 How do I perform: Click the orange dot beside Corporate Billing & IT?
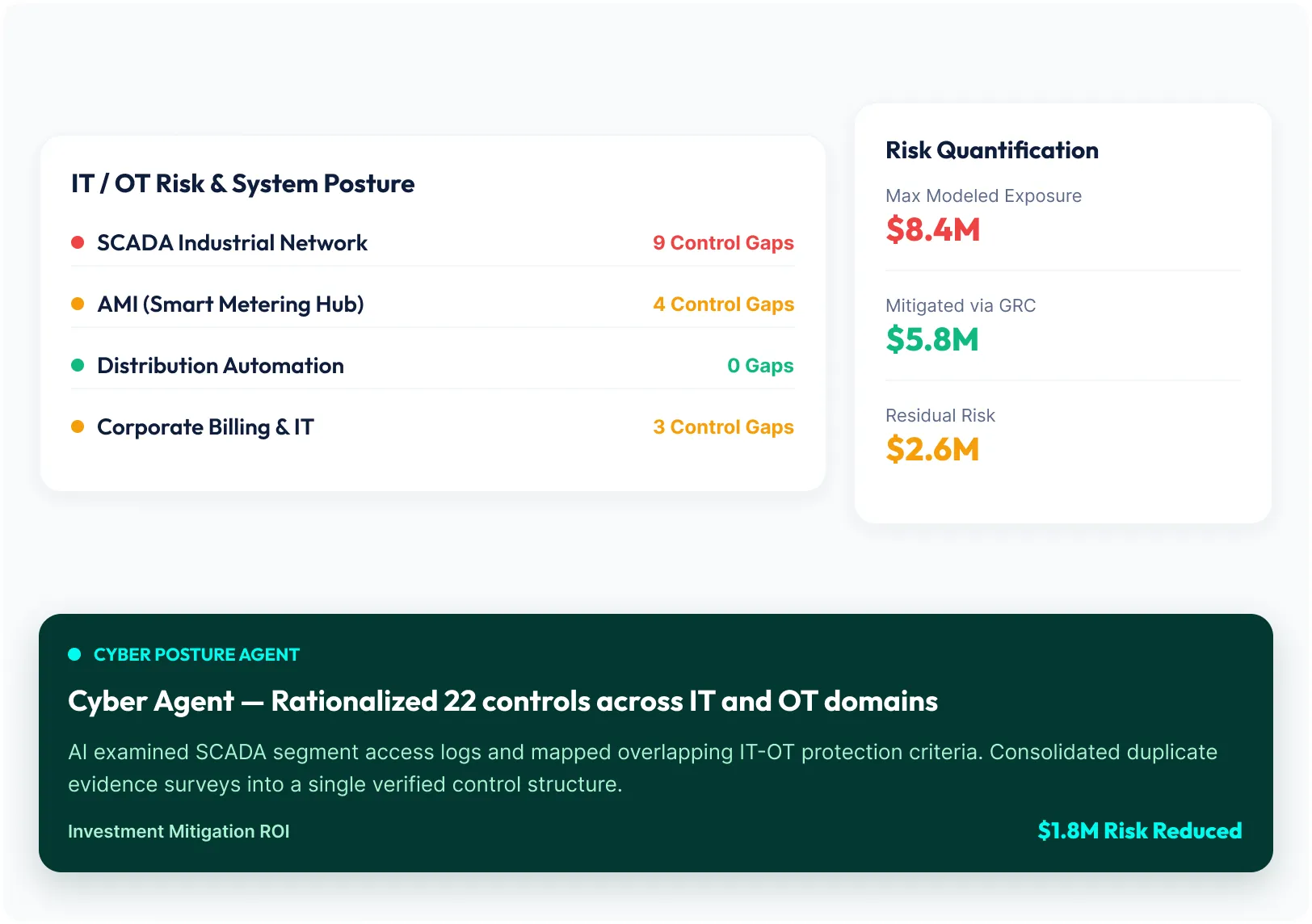point(78,426)
